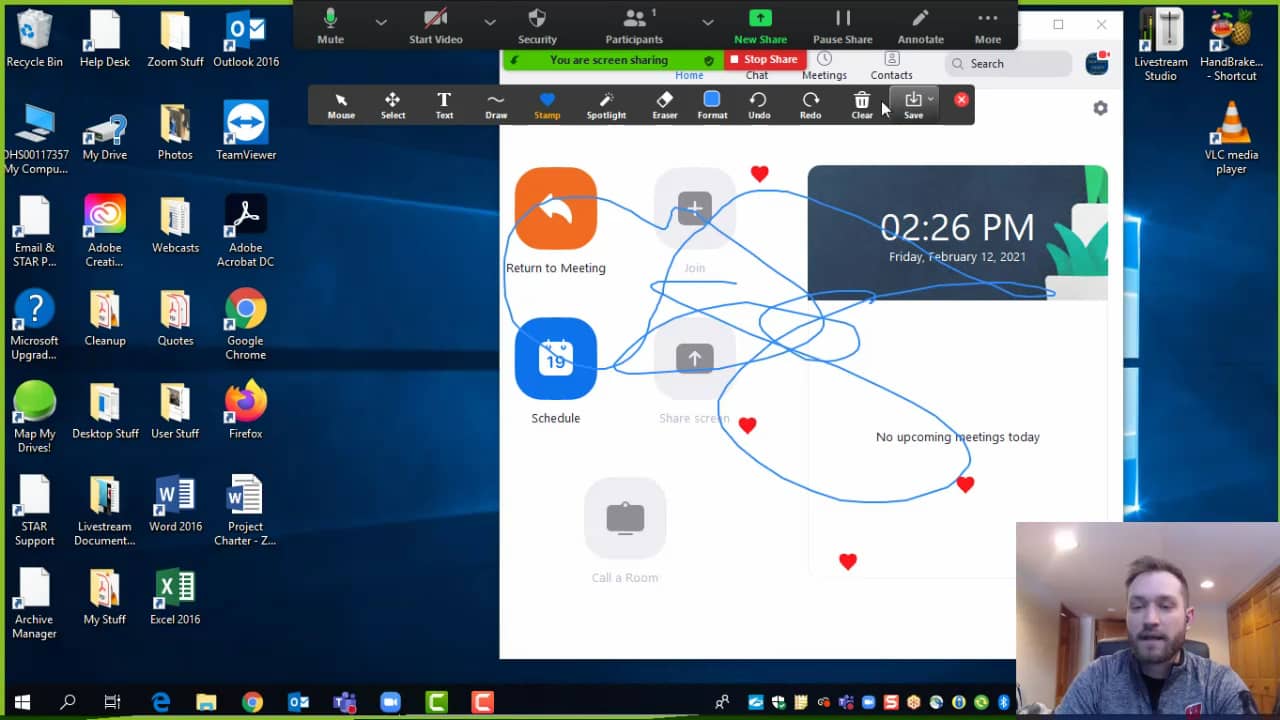Start a New Share
Viewport: 1280px width, 720px height.
tap(760, 26)
